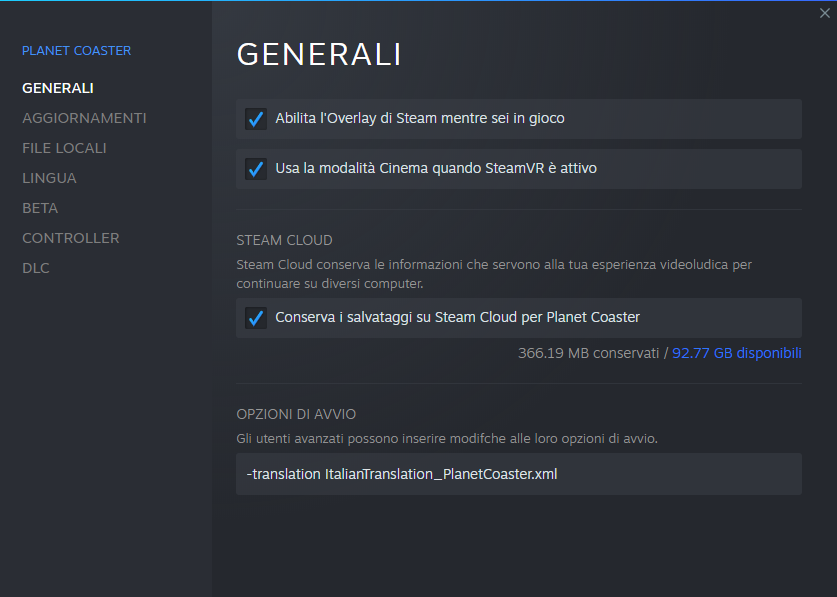This screenshot has height=597, width=837.
Task: Click the OPZIONI DI AVVIO heading
Action: tap(296, 414)
